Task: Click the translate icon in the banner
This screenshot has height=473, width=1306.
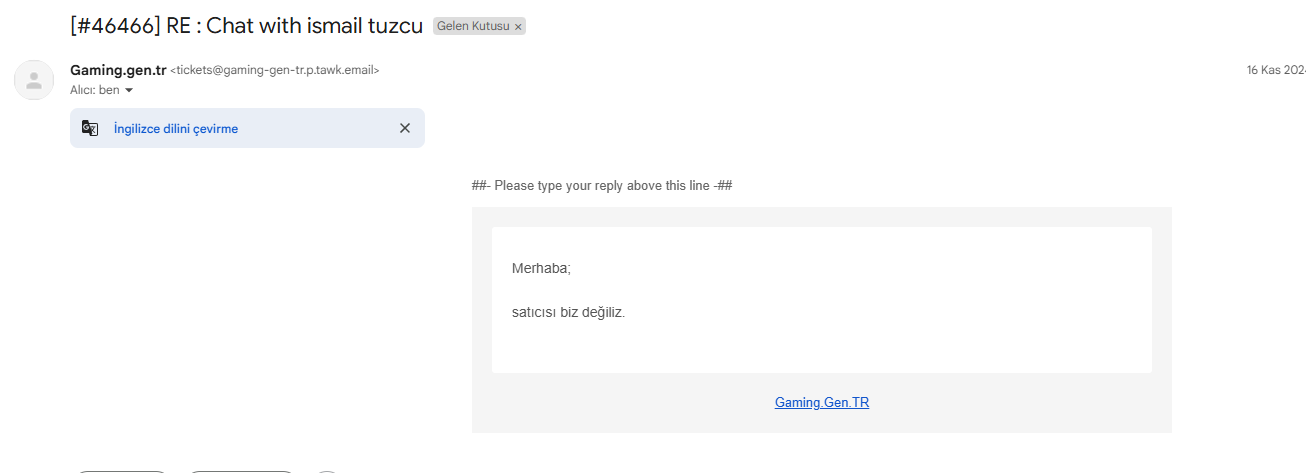Action: (x=90, y=128)
